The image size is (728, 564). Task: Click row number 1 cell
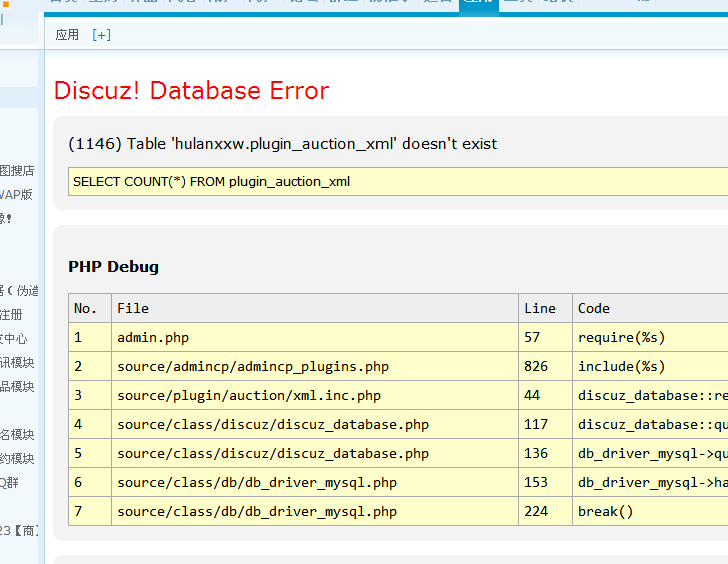pyautogui.click(x=90, y=337)
